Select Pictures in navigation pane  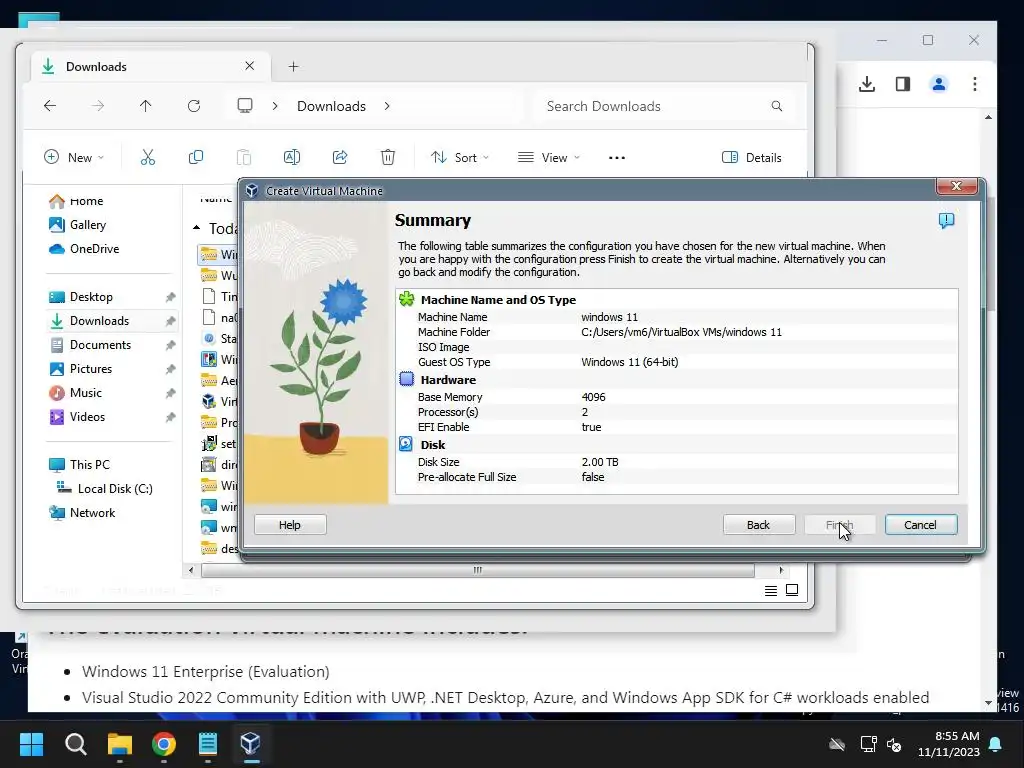91,369
